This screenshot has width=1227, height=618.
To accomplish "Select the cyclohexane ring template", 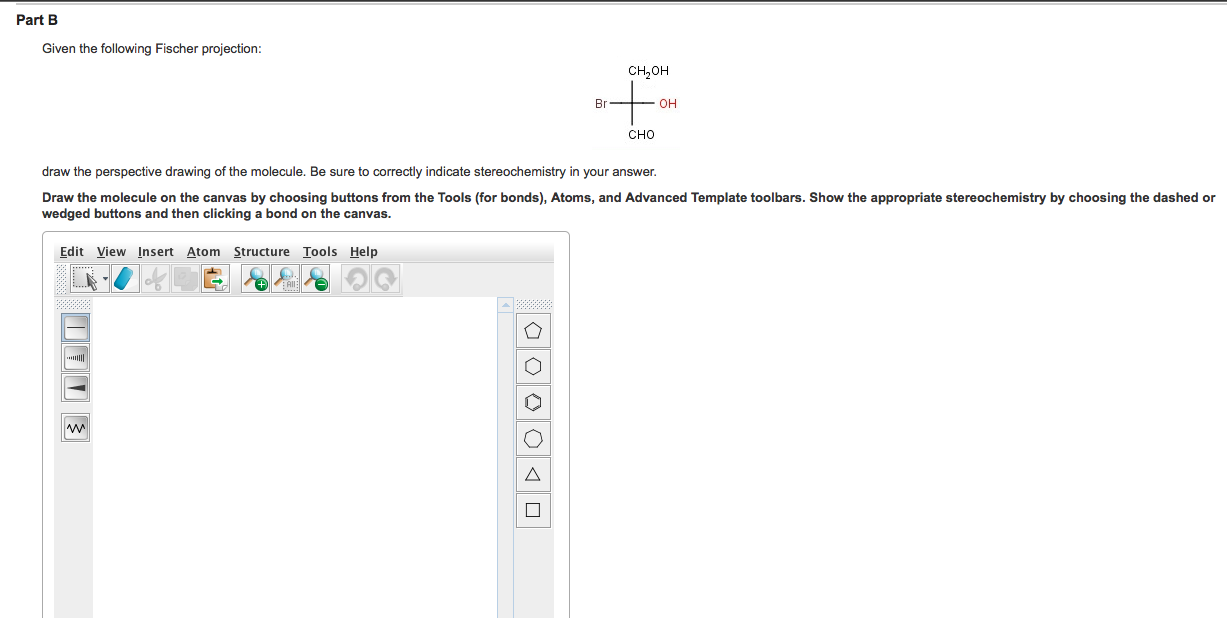I will click(x=532, y=366).
